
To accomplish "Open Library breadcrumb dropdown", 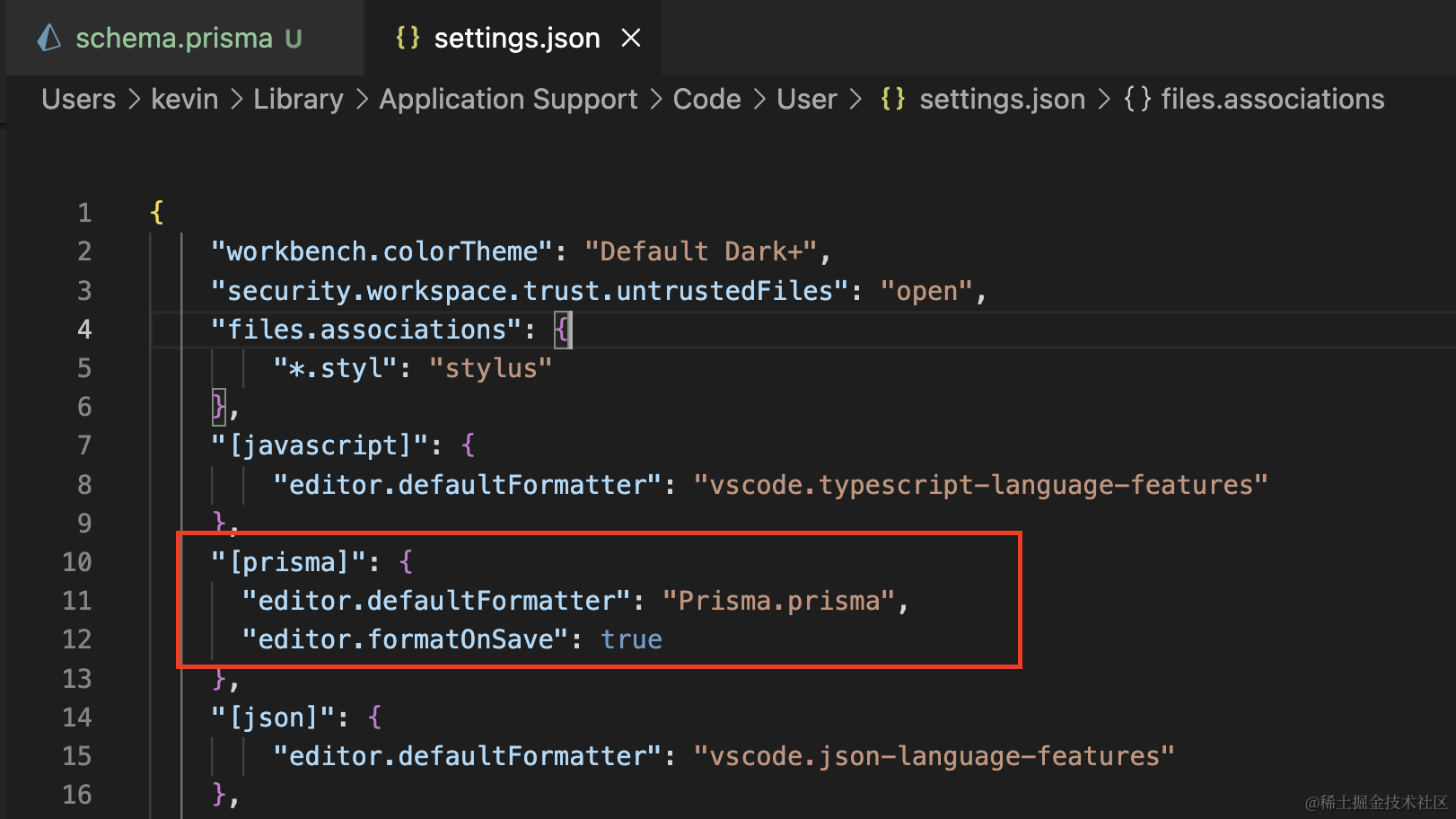I will tap(298, 99).
